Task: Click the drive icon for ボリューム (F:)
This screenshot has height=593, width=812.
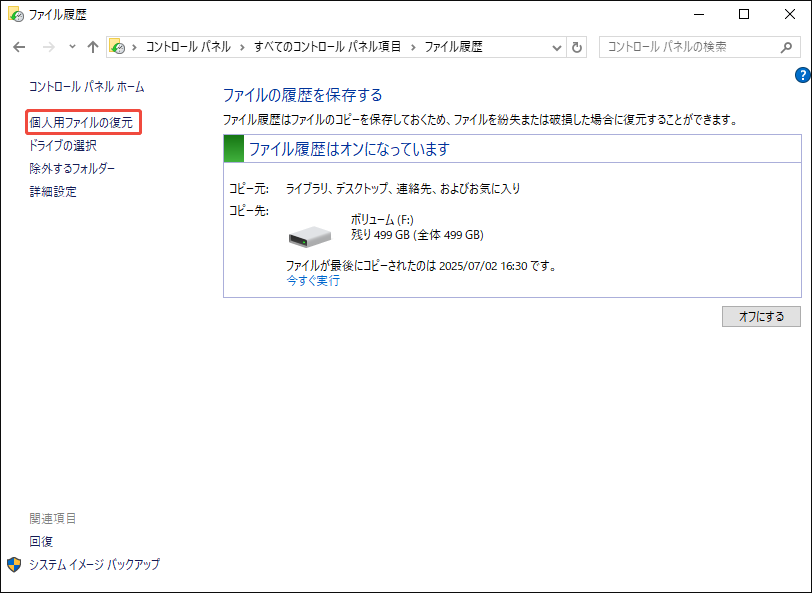Action: [310, 237]
